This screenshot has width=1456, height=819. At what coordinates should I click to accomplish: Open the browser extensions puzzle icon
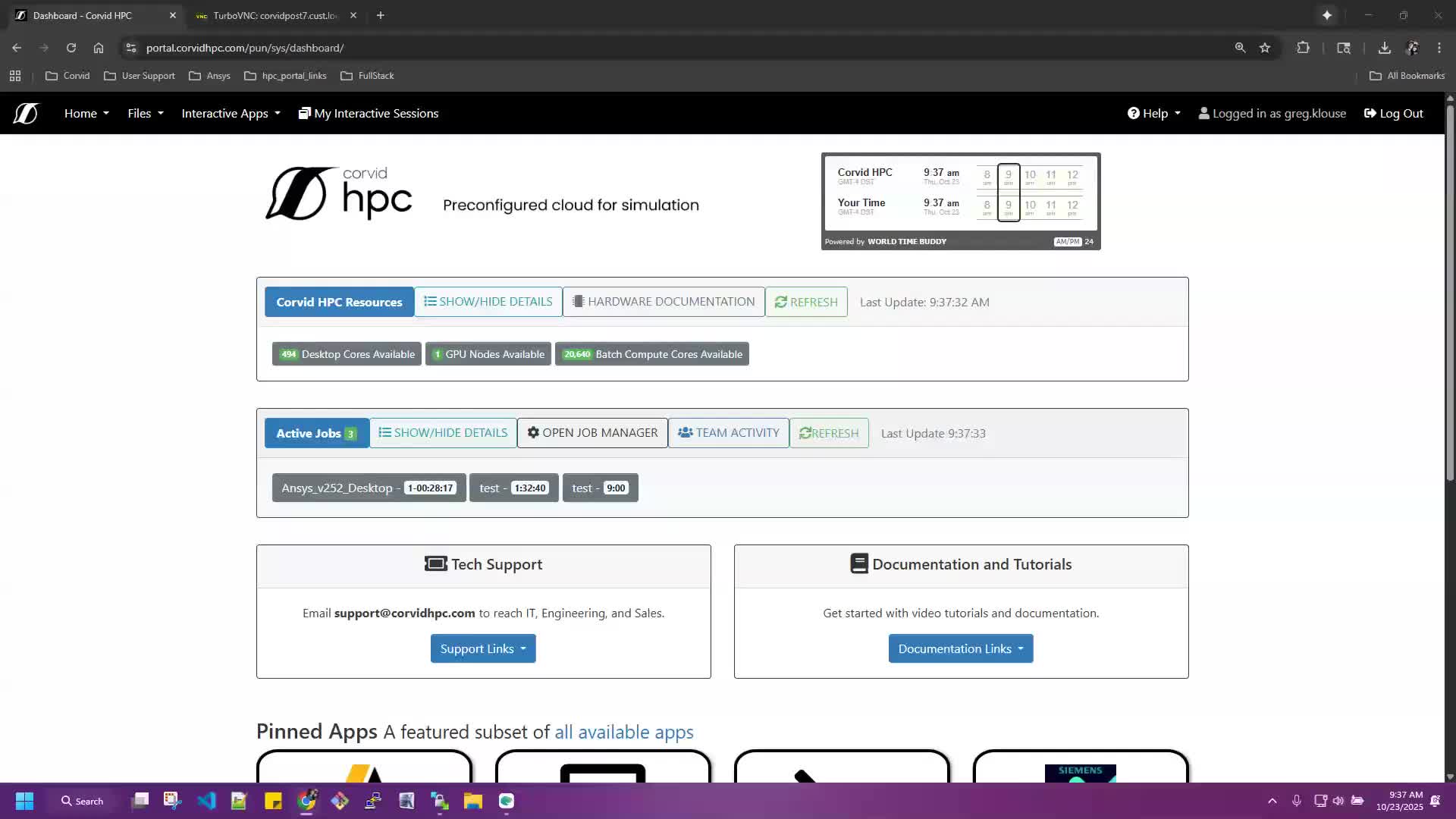(1303, 48)
